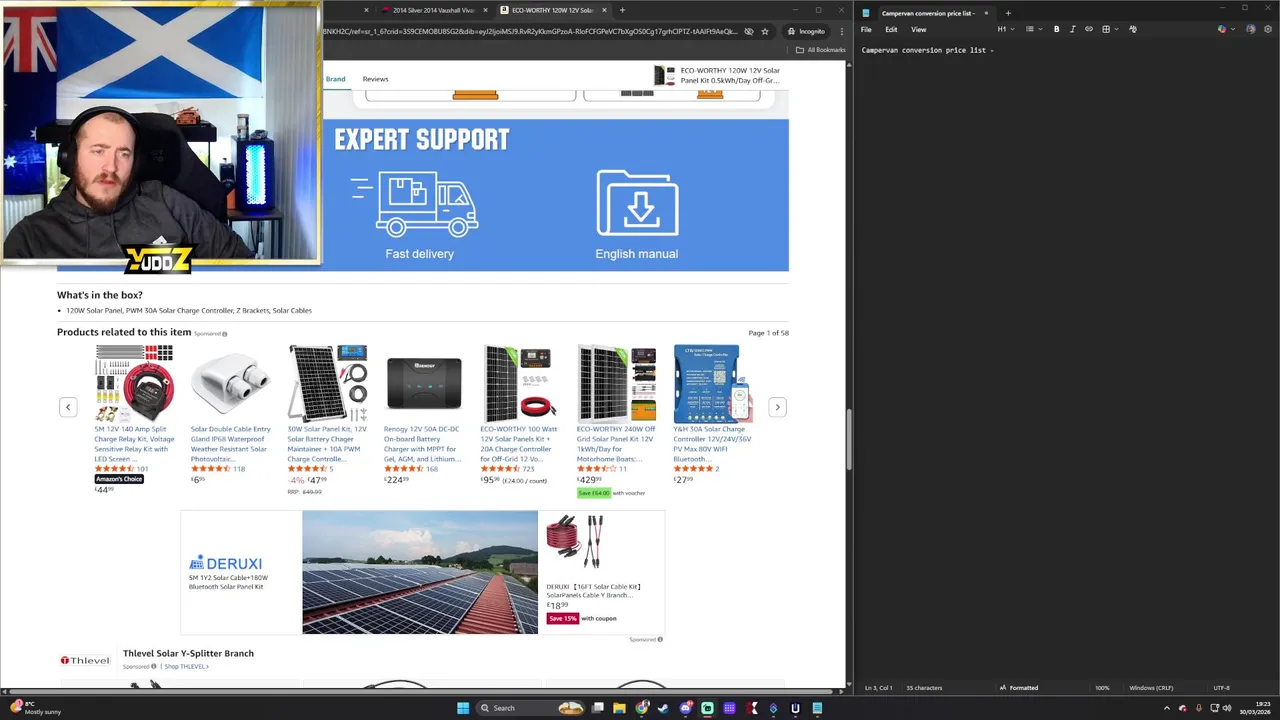Click ECO-WORTHY 120W header product thumbnail
This screenshot has width=1280, height=720.
(664, 76)
